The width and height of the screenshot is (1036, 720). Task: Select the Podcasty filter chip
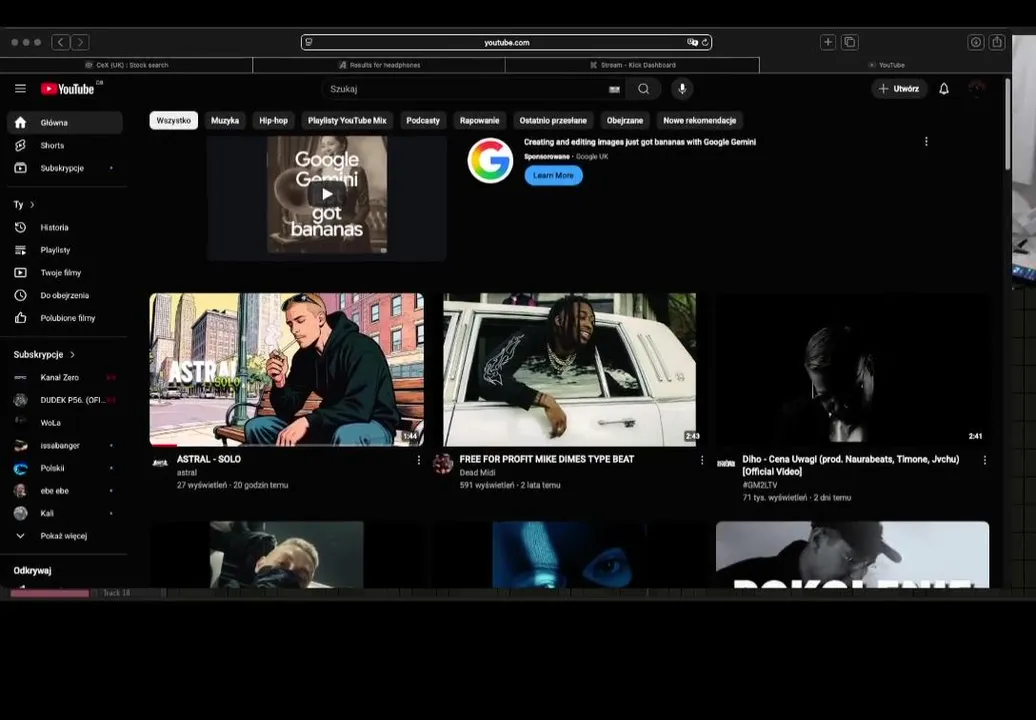pos(423,121)
